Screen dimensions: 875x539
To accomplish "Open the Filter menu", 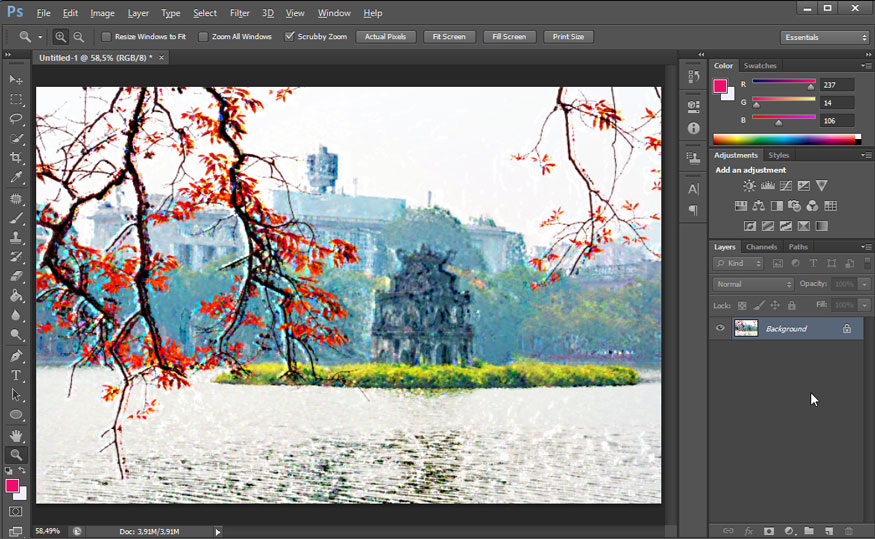I will click(240, 13).
